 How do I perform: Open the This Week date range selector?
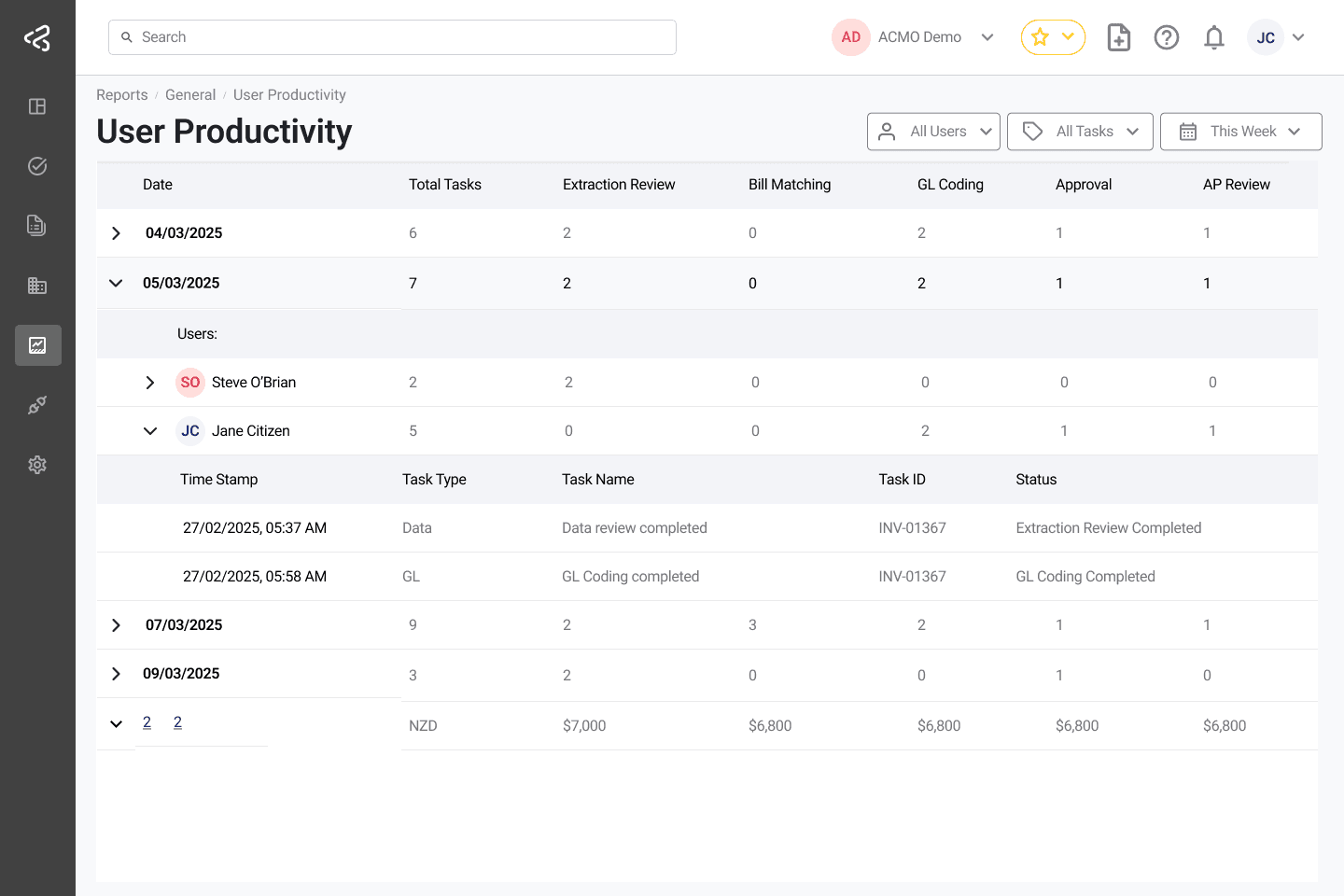point(1240,131)
